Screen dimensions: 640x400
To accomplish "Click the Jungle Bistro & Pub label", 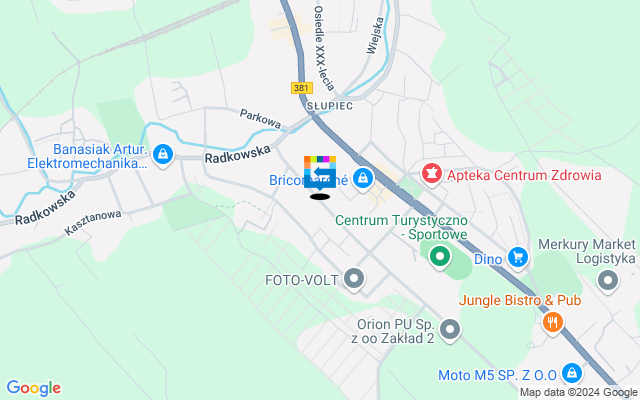I will point(520,300).
